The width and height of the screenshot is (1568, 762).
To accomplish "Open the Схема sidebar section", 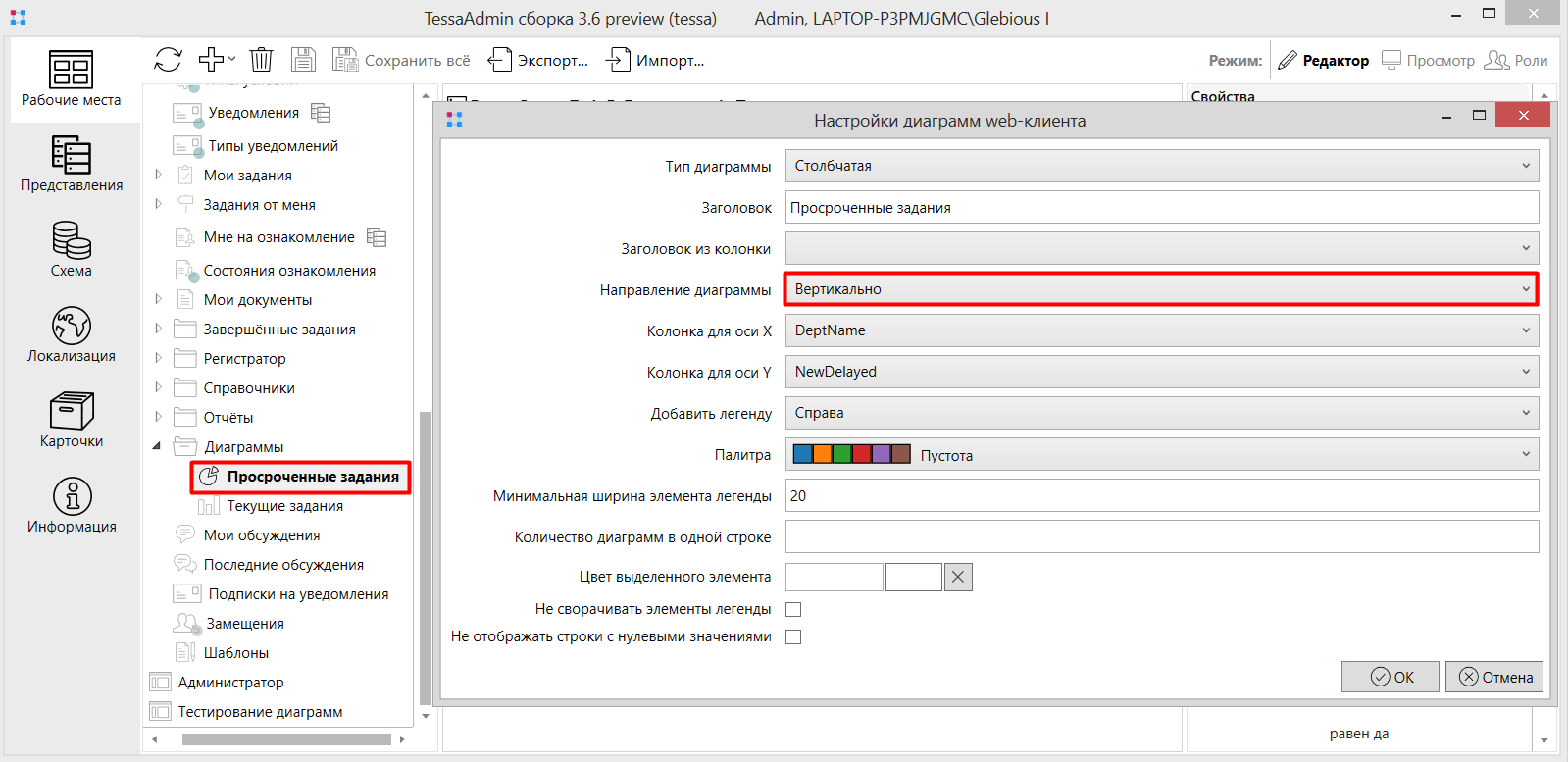I will (72, 249).
